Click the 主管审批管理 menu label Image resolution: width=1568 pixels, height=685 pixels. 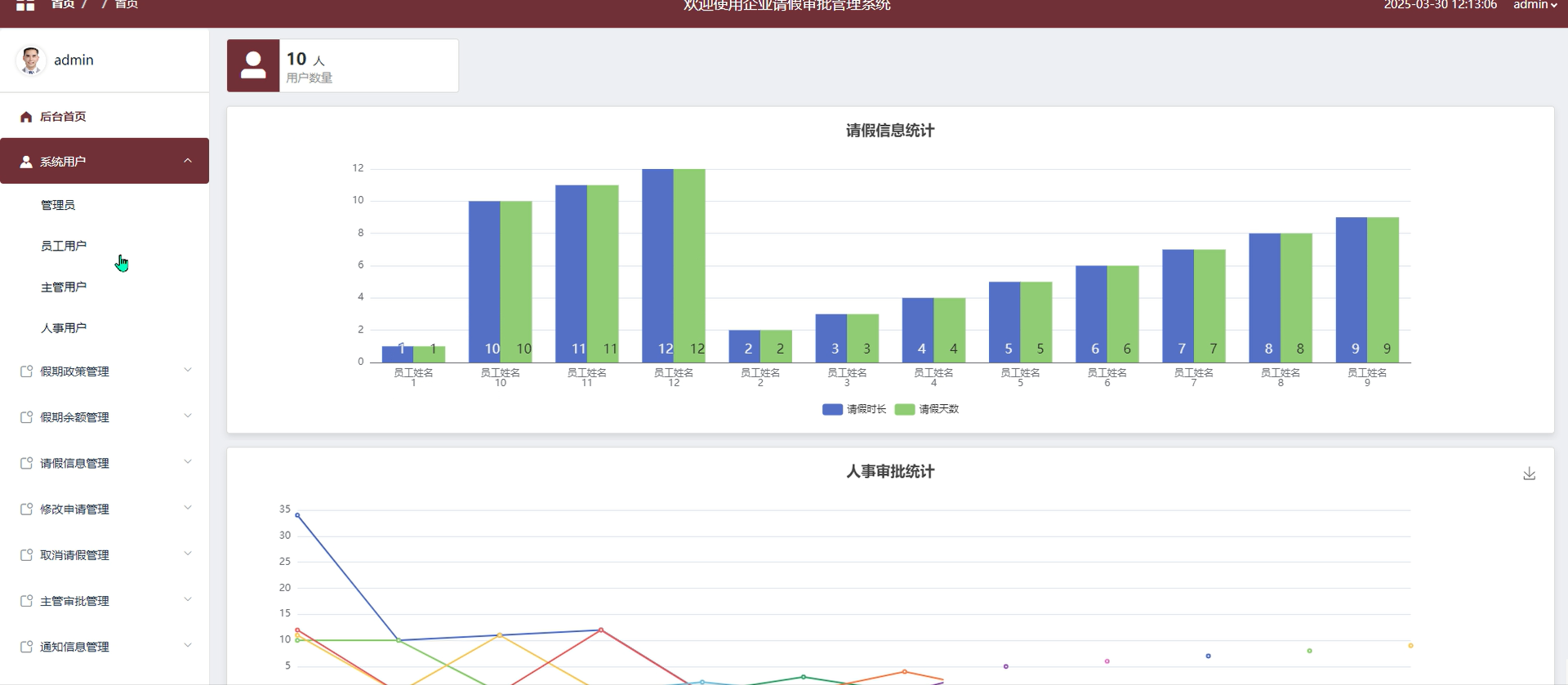[x=74, y=601]
